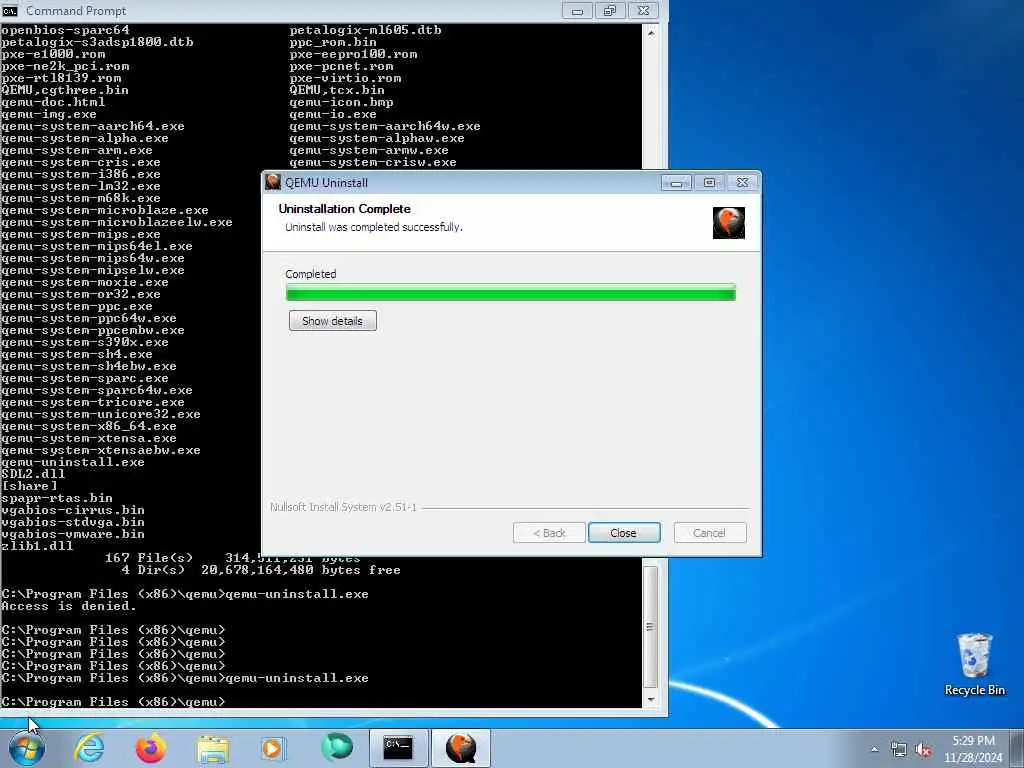Click Command Prompt scrollbar down arrow
The height and width of the screenshot is (768, 1024).
(x=650, y=699)
